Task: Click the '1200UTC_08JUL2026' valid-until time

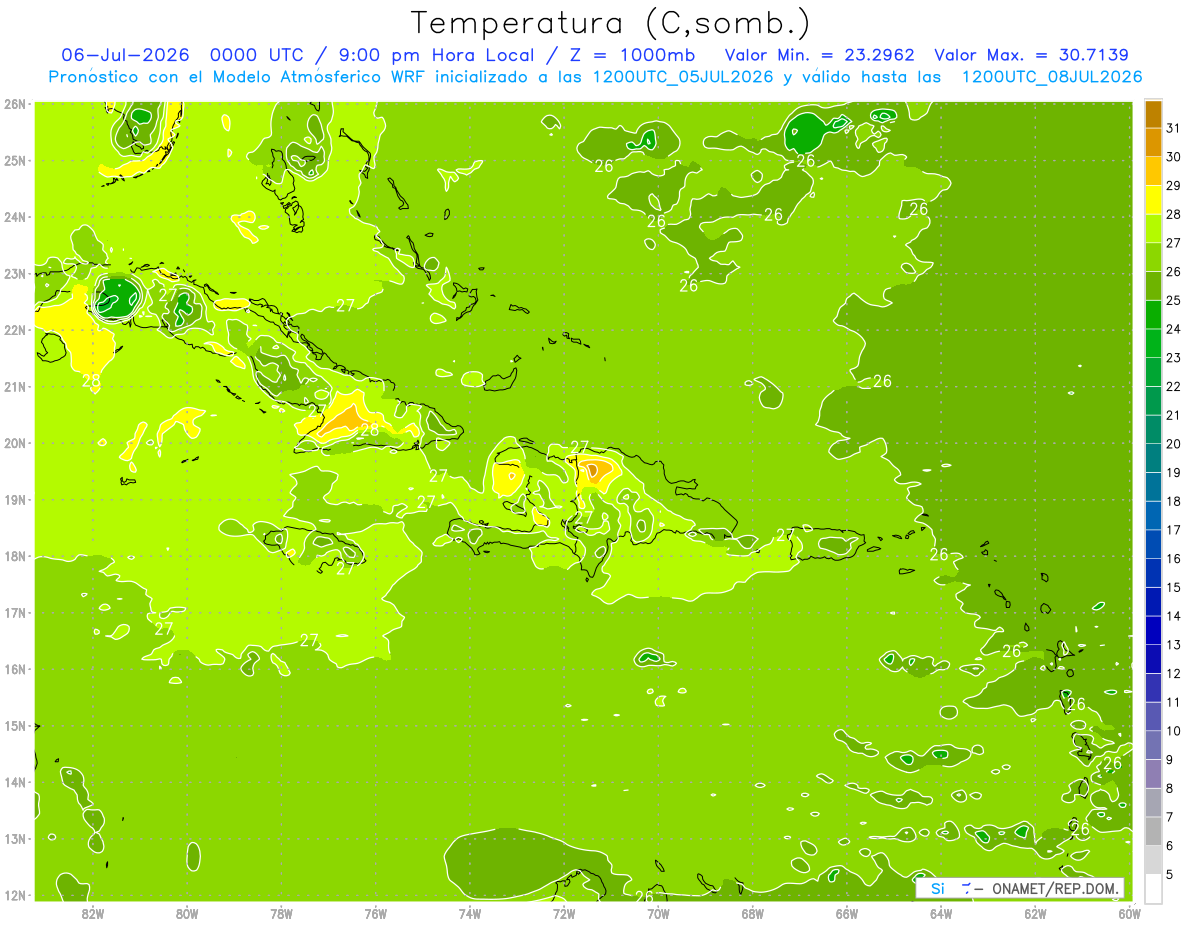Action: 1051,77
